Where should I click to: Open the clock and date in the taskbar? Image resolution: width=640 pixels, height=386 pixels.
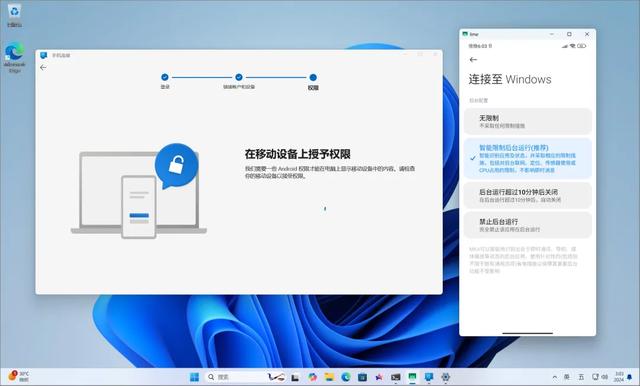(x=619, y=377)
